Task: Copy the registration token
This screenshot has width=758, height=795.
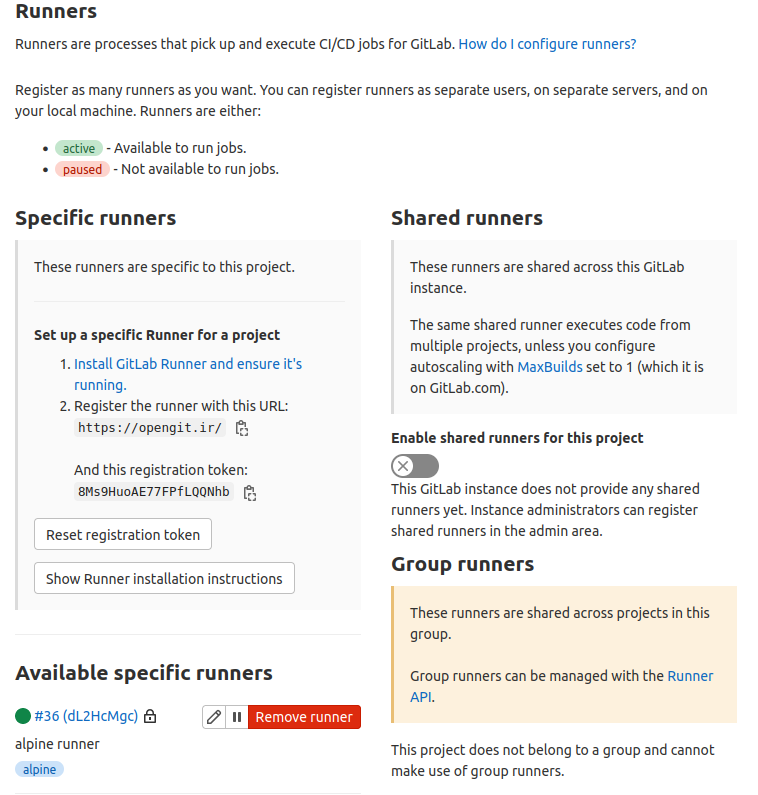Action: pyautogui.click(x=250, y=492)
